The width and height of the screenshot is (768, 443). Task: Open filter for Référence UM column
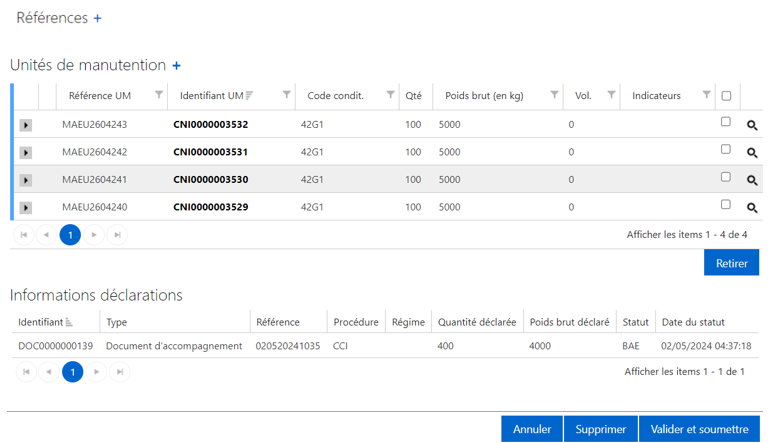(159, 95)
